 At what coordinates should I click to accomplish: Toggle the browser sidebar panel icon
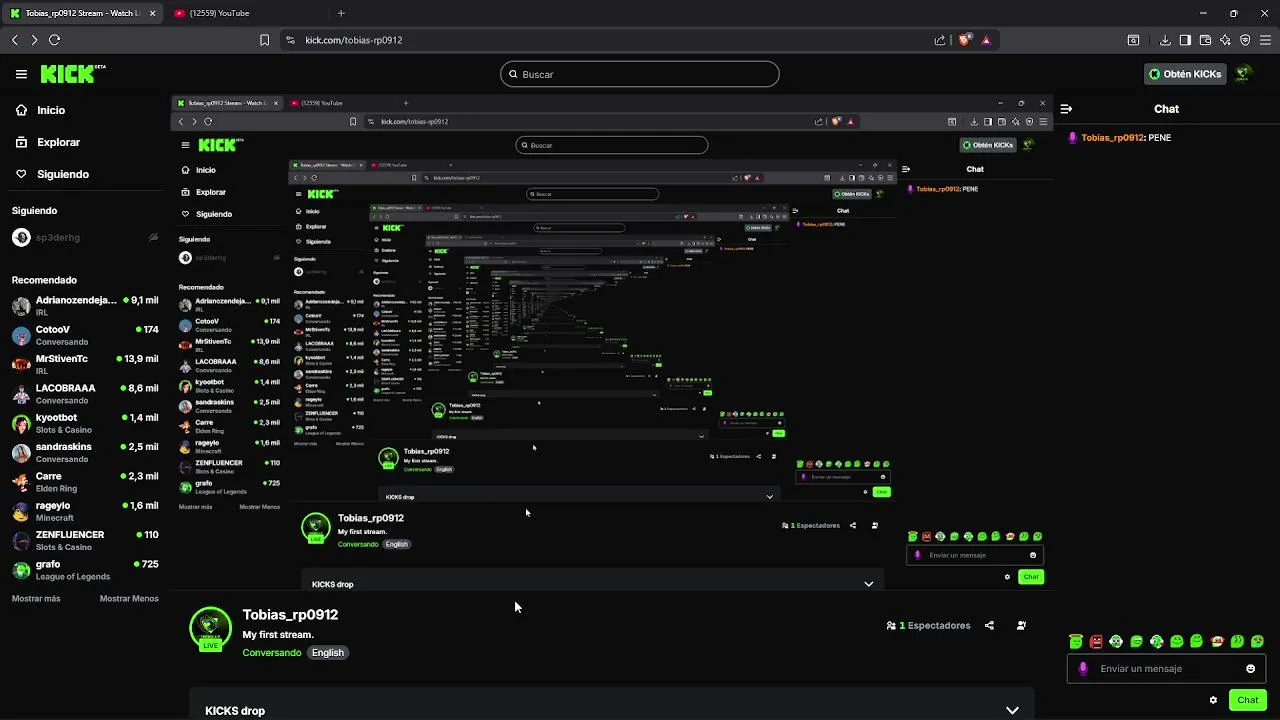pos(1185,40)
